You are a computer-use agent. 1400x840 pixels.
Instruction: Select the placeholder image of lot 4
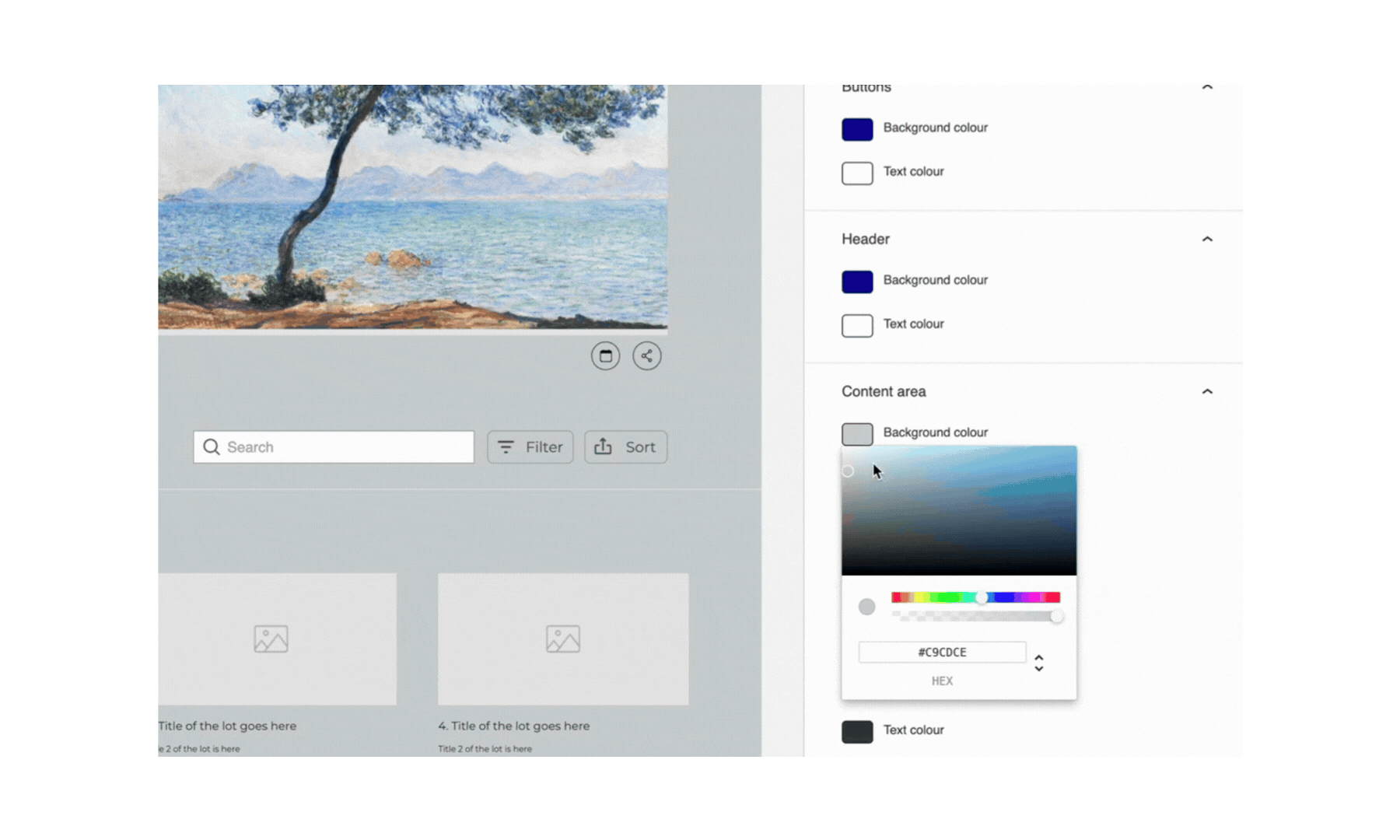tap(563, 639)
